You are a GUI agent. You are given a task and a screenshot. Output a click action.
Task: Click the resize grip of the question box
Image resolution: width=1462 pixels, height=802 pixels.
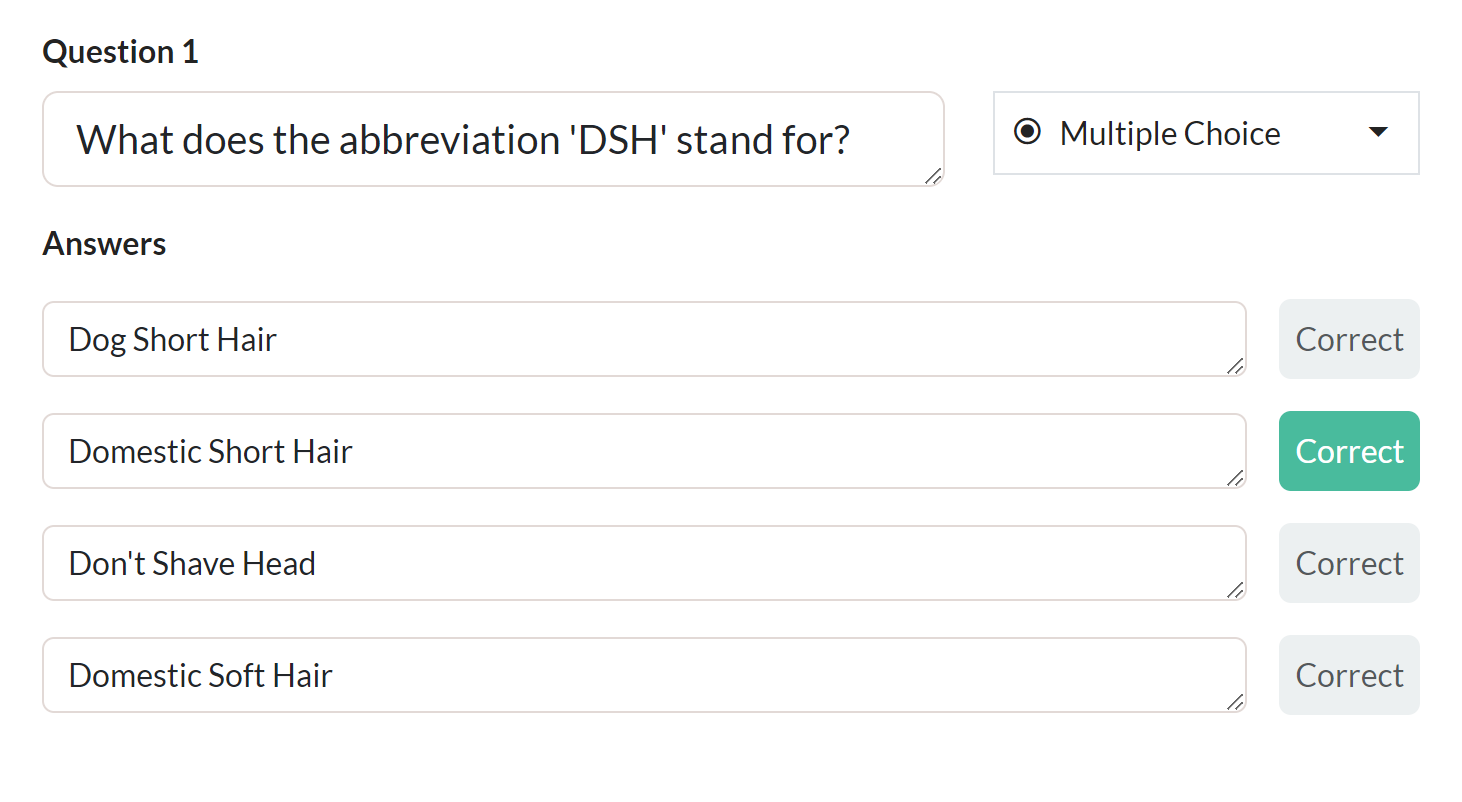click(x=935, y=178)
